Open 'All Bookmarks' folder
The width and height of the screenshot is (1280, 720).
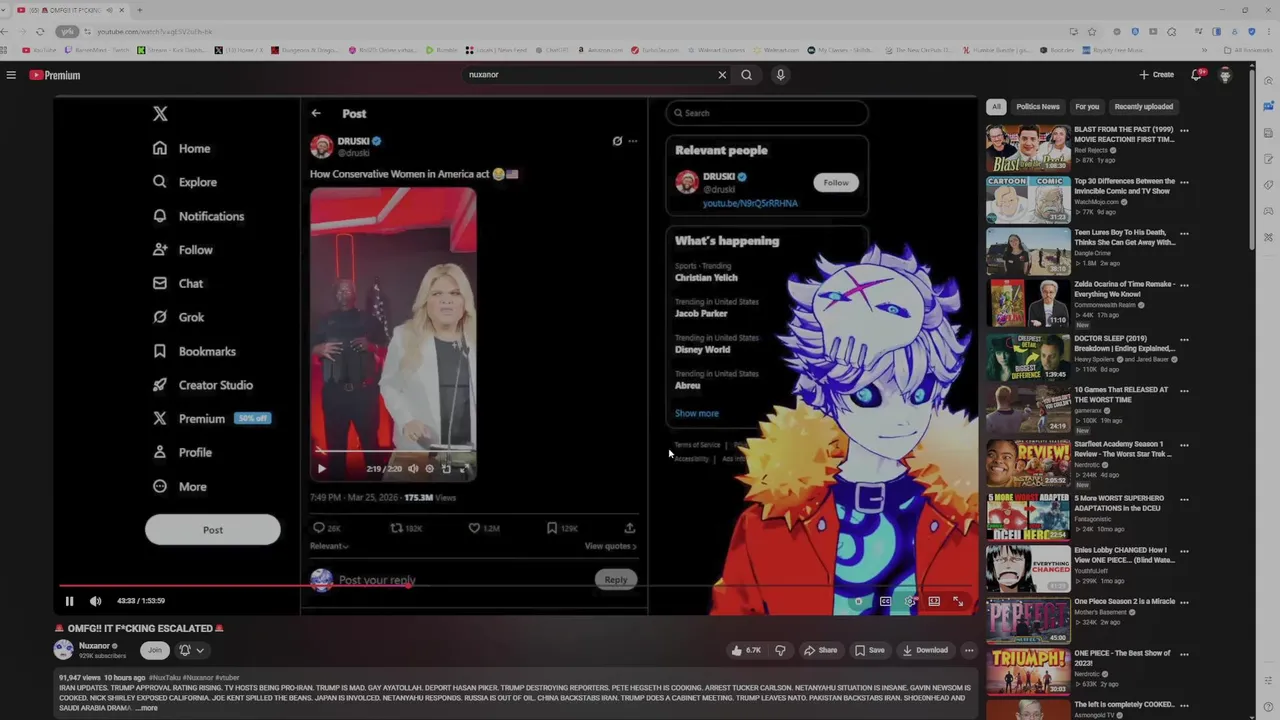[1249, 50]
